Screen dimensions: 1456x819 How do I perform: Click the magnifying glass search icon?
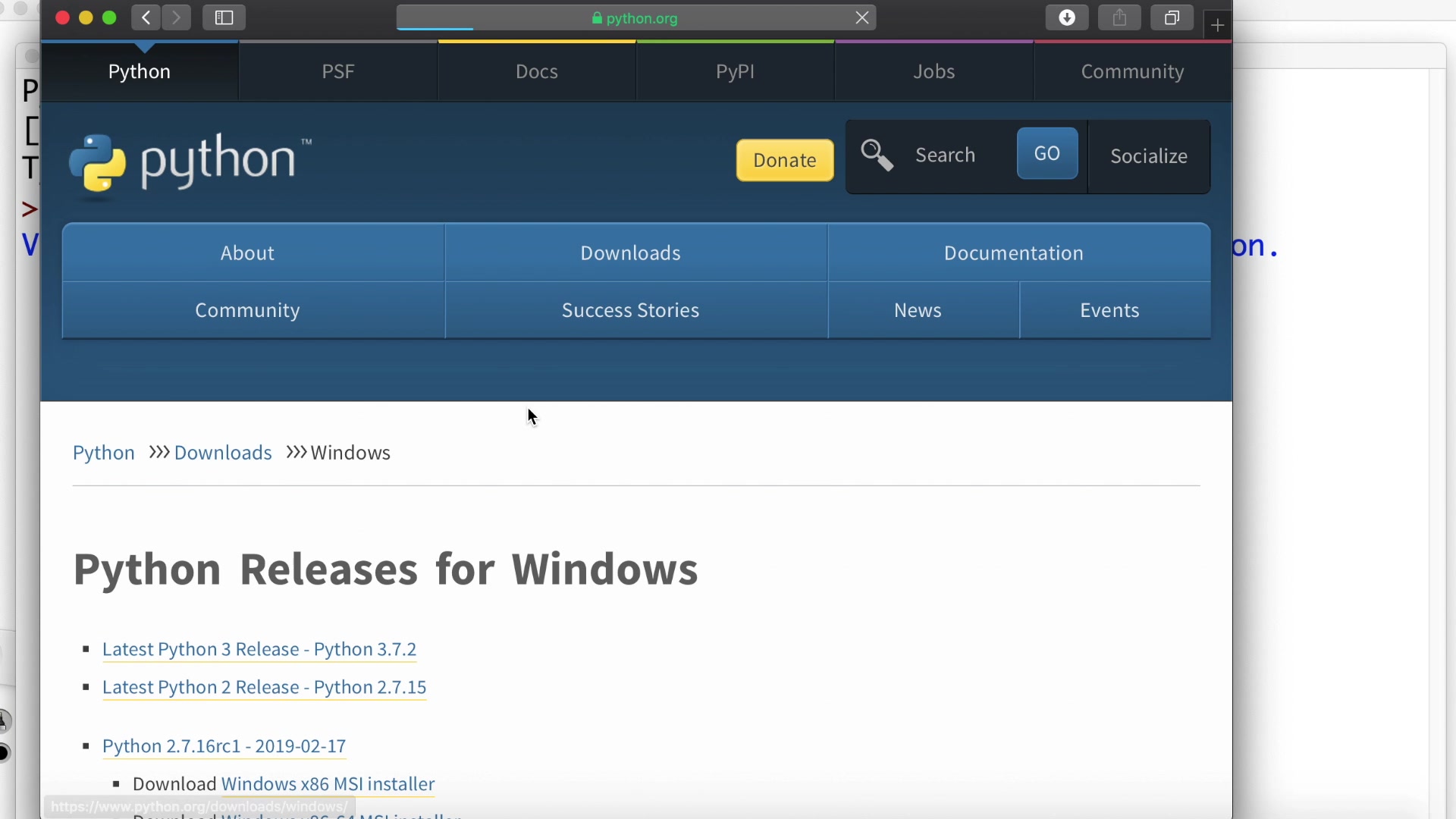point(877,155)
